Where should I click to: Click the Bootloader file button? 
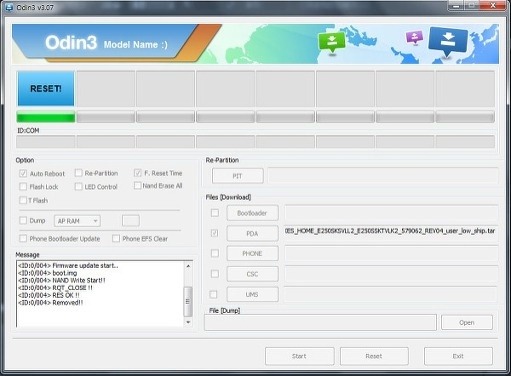click(252, 213)
